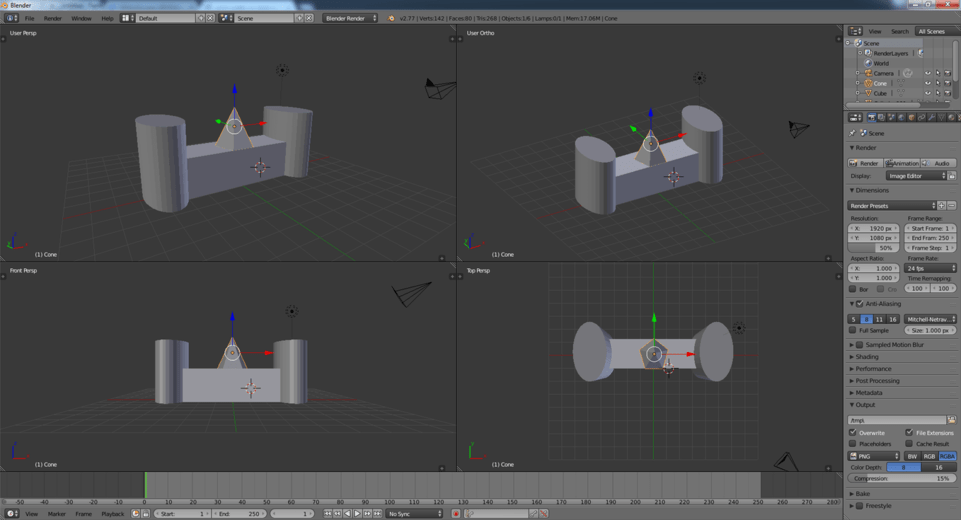This screenshot has width=961, height=520.
Task: Toggle visibility eye of Camera in outliner
Action: pyautogui.click(x=927, y=73)
